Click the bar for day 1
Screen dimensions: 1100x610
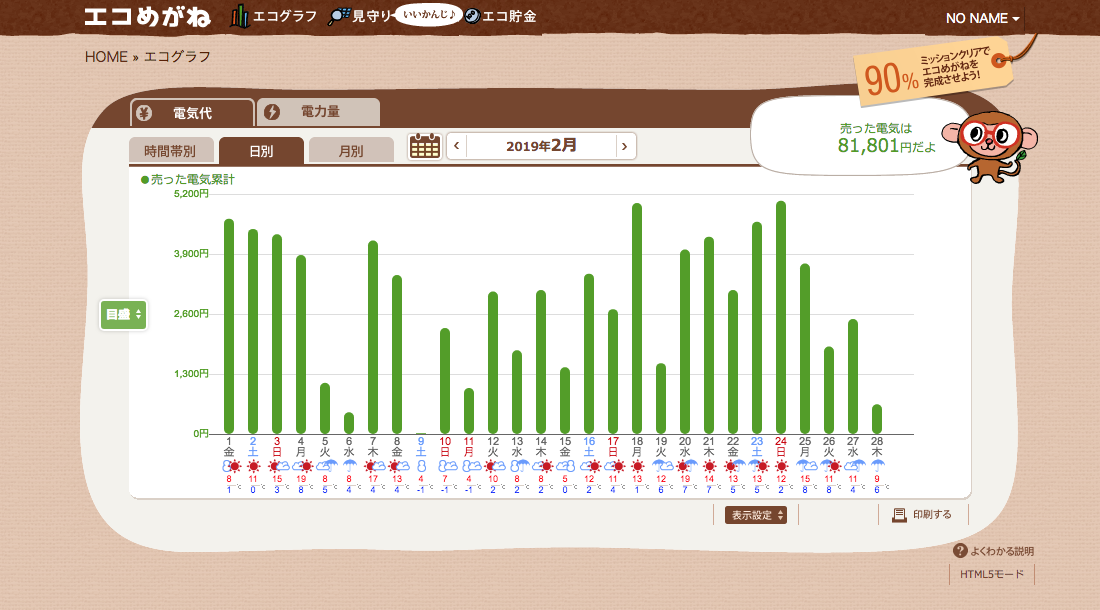pyautogui.click(x=229, y=326)
